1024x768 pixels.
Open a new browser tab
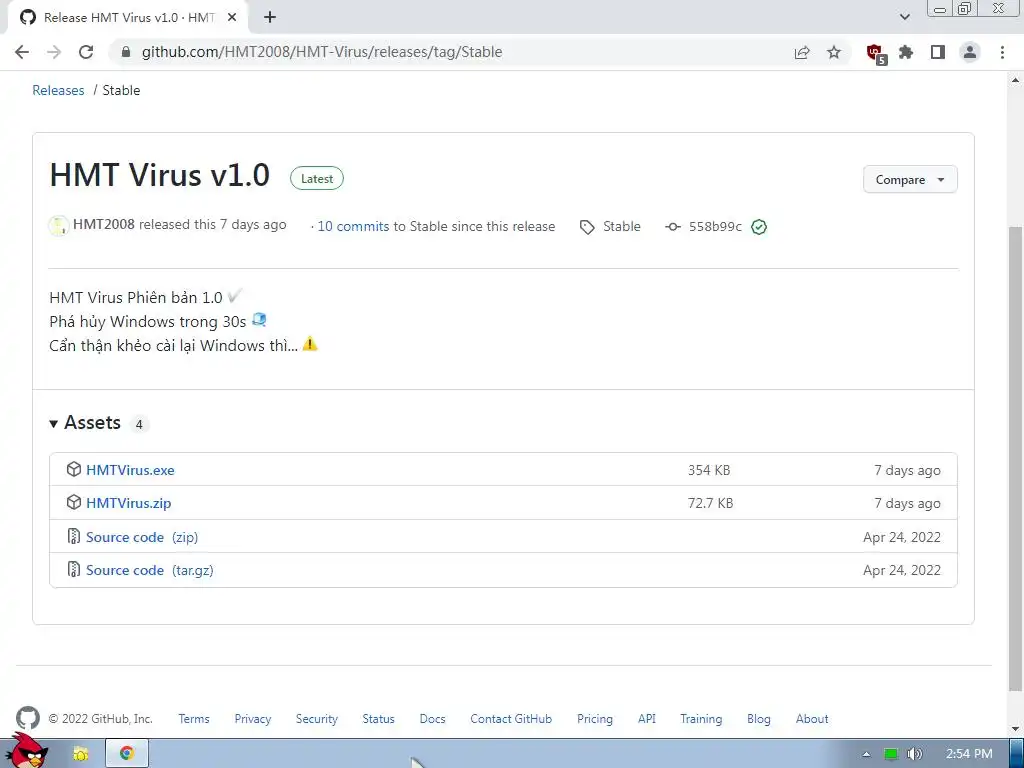(270, 18)
